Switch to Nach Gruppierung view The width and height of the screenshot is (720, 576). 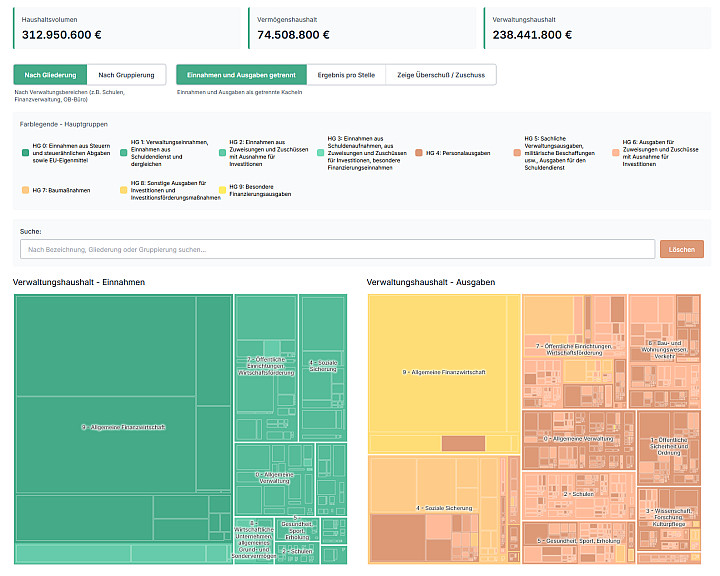tap(126, 75)
